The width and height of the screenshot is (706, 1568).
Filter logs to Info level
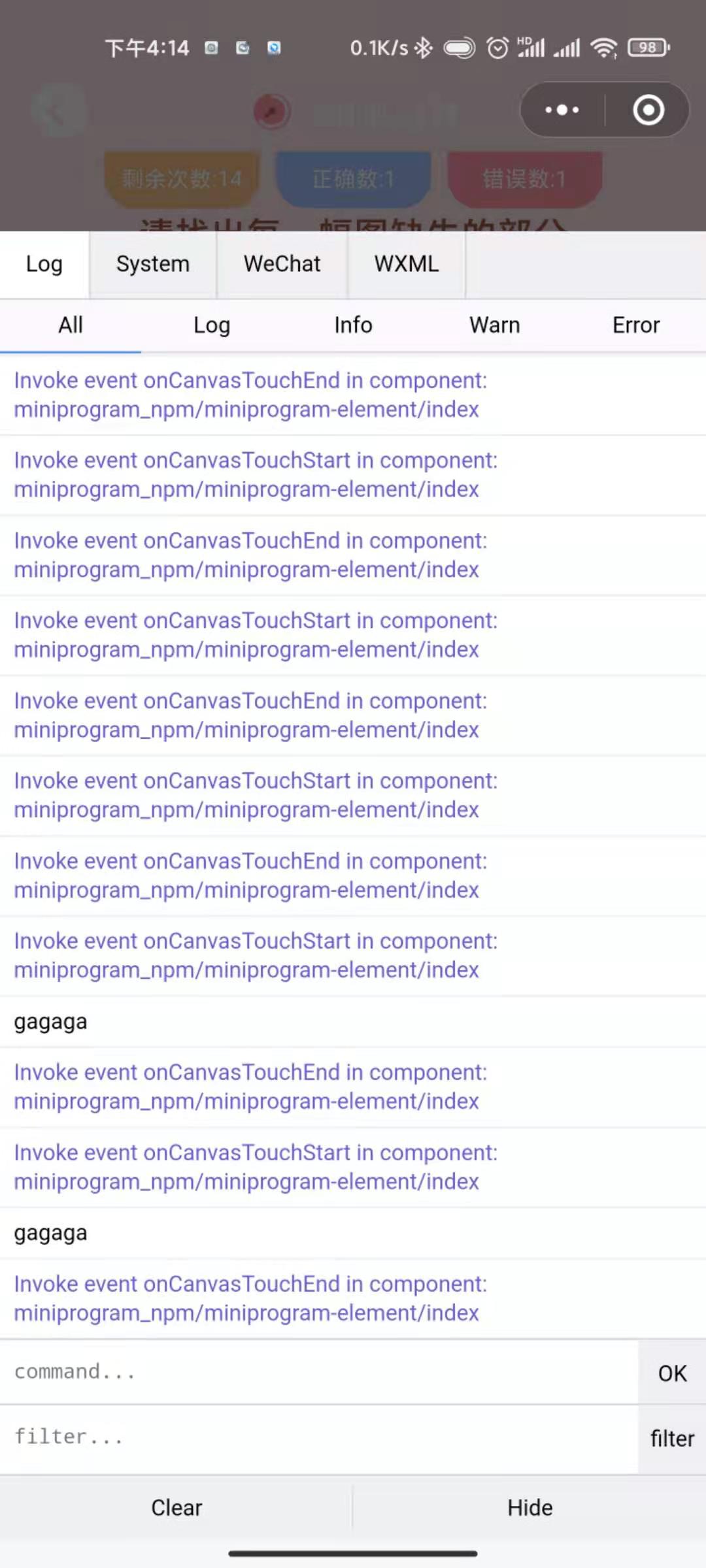353,325
